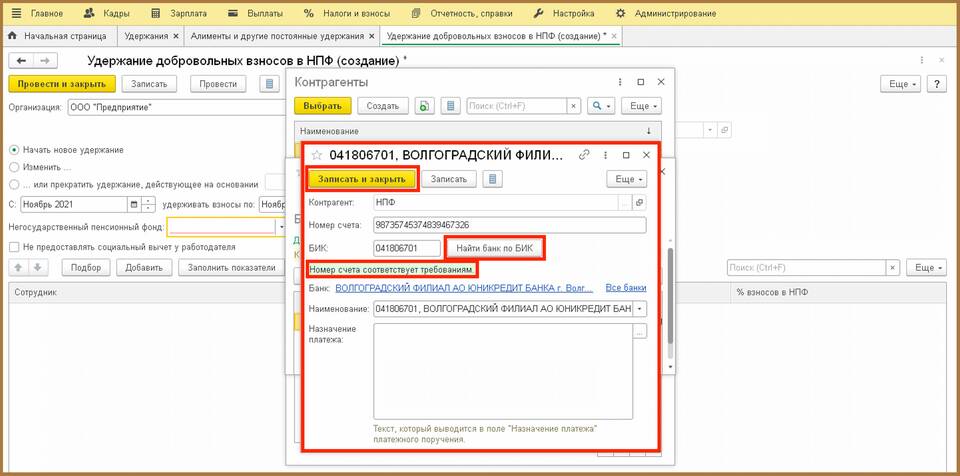
Task: Open Еще menu in Контрагенты window
Action: point(642,106)
